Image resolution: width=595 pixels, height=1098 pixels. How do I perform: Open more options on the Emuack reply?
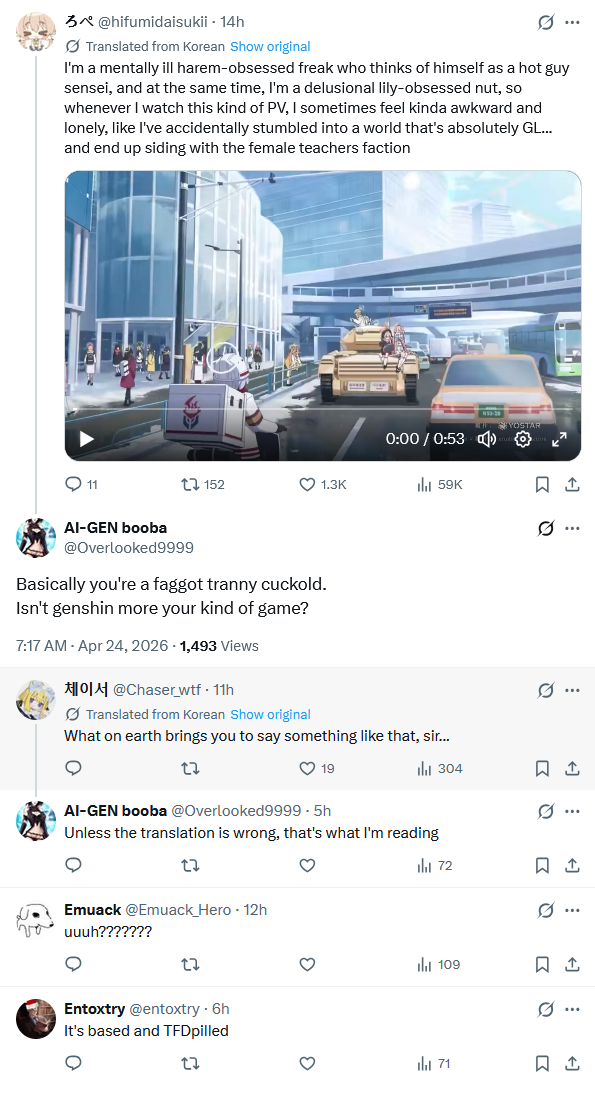(x=572, y=910)
